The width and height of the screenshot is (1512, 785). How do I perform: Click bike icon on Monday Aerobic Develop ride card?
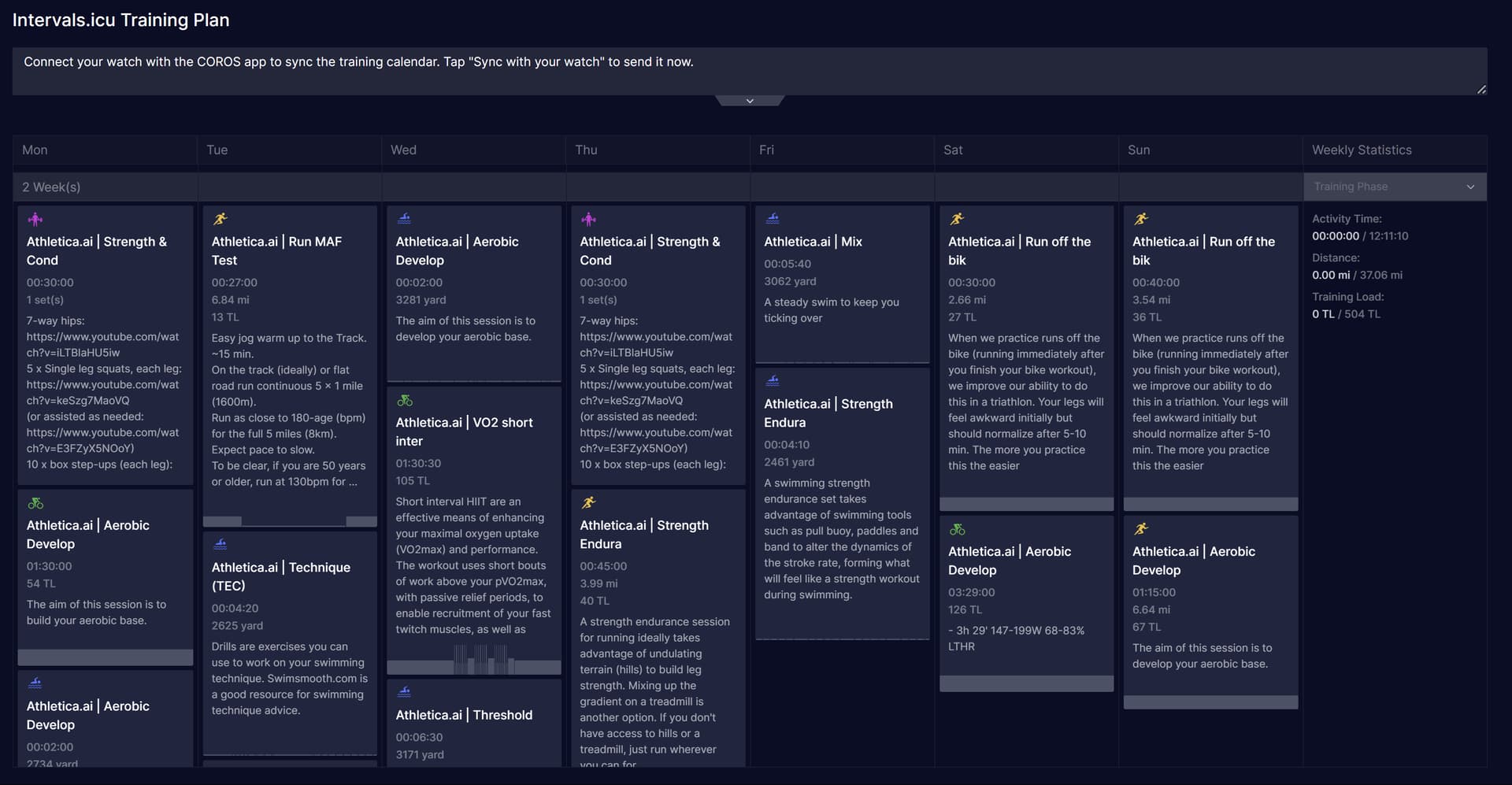point(35,503)
